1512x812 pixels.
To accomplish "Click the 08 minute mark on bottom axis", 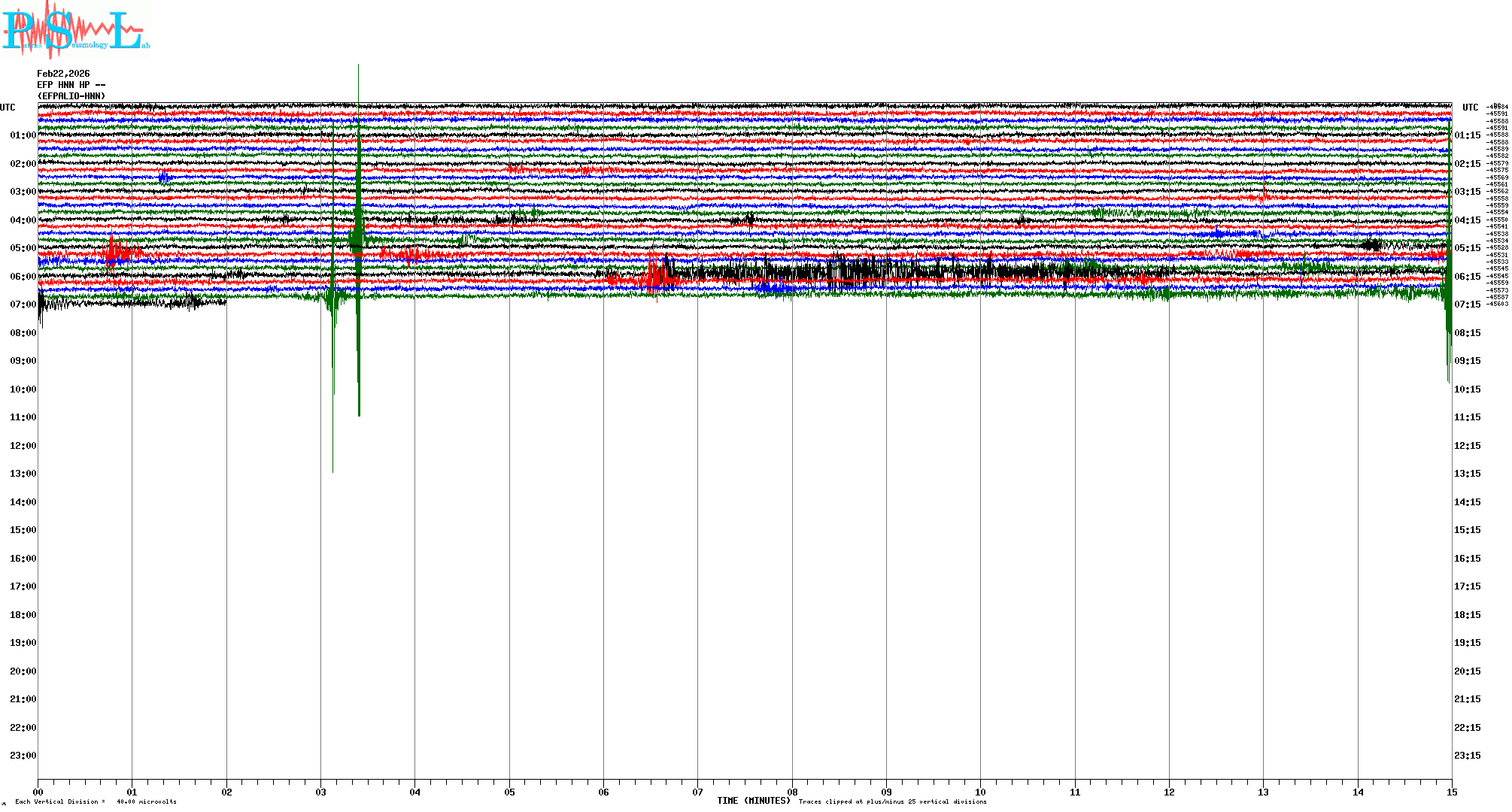I will tap(792, 792).
